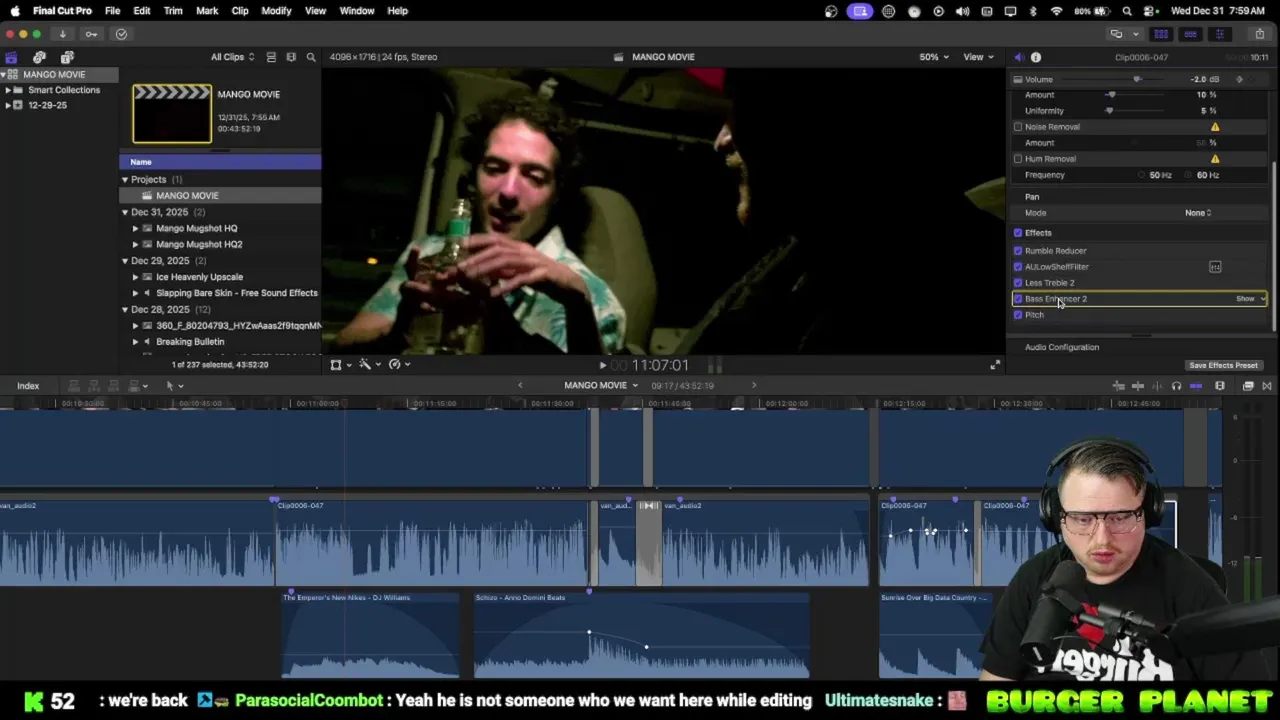The image size is (1280, 720).
Task: Toggle the timeline panel layout button
Action: (1190, 34)
